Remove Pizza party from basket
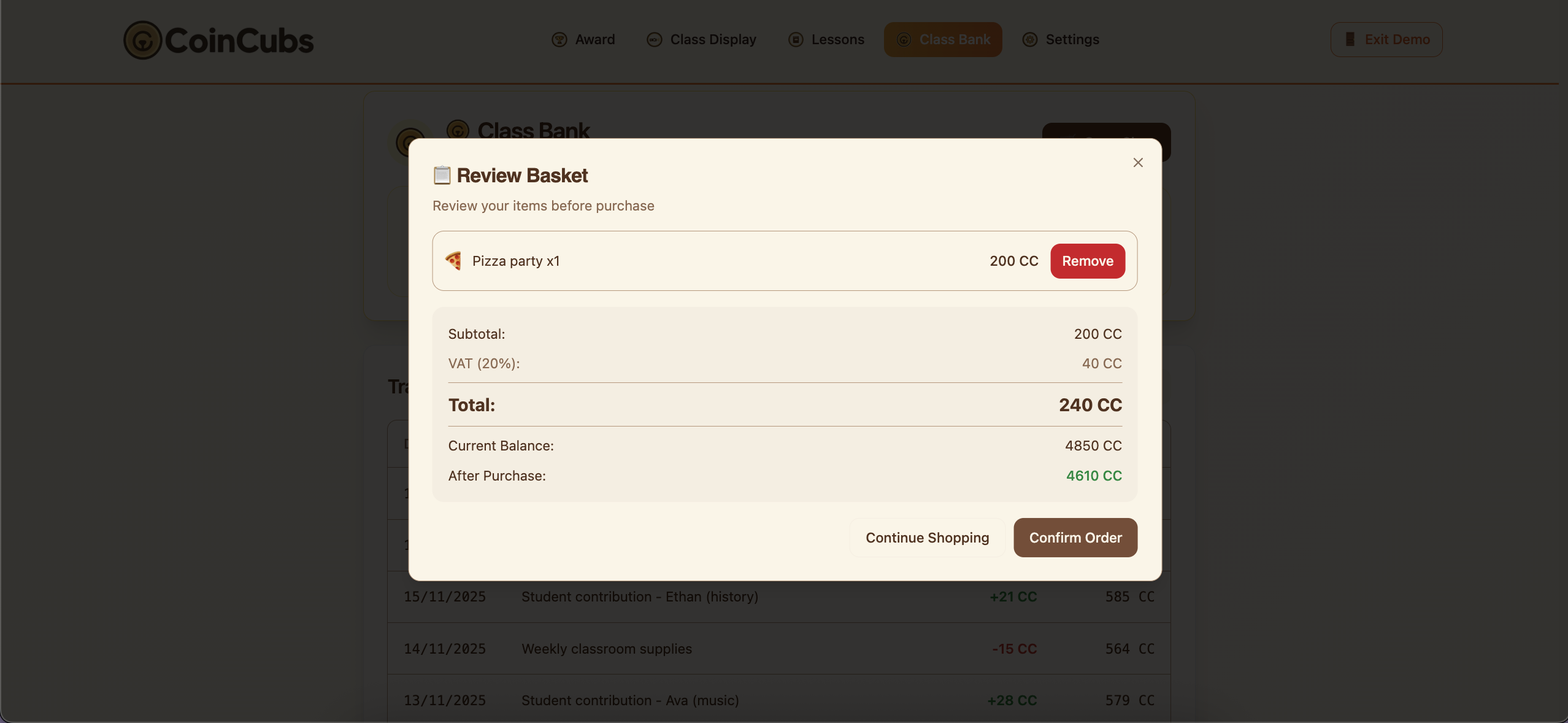 1087,261
